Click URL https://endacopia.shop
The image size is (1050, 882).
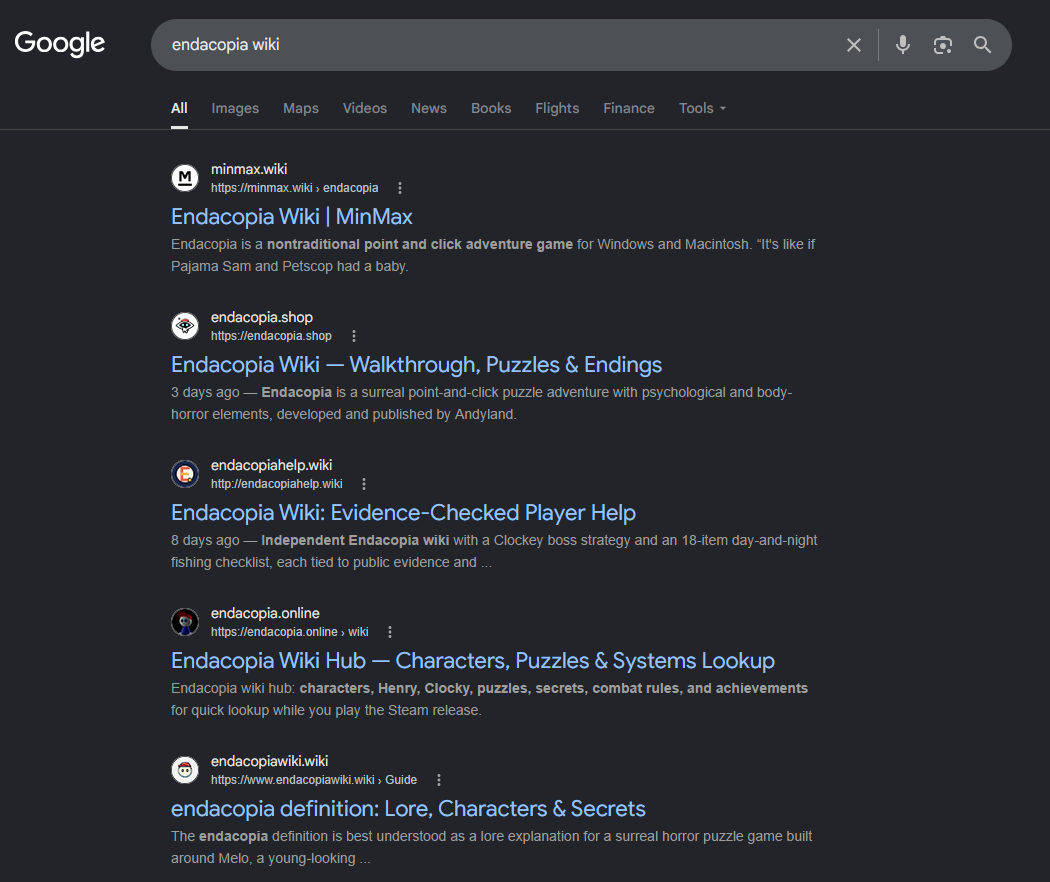point(271,336)
